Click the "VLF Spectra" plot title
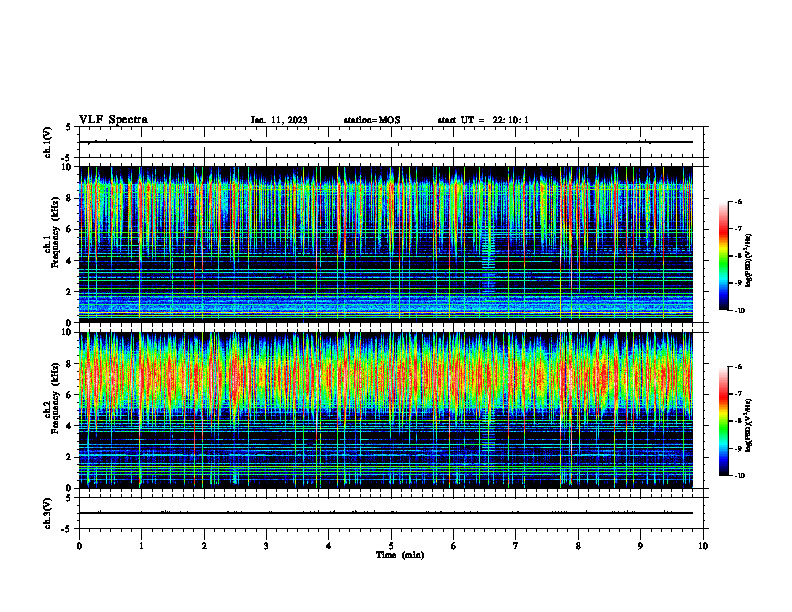 pos(113,120)
